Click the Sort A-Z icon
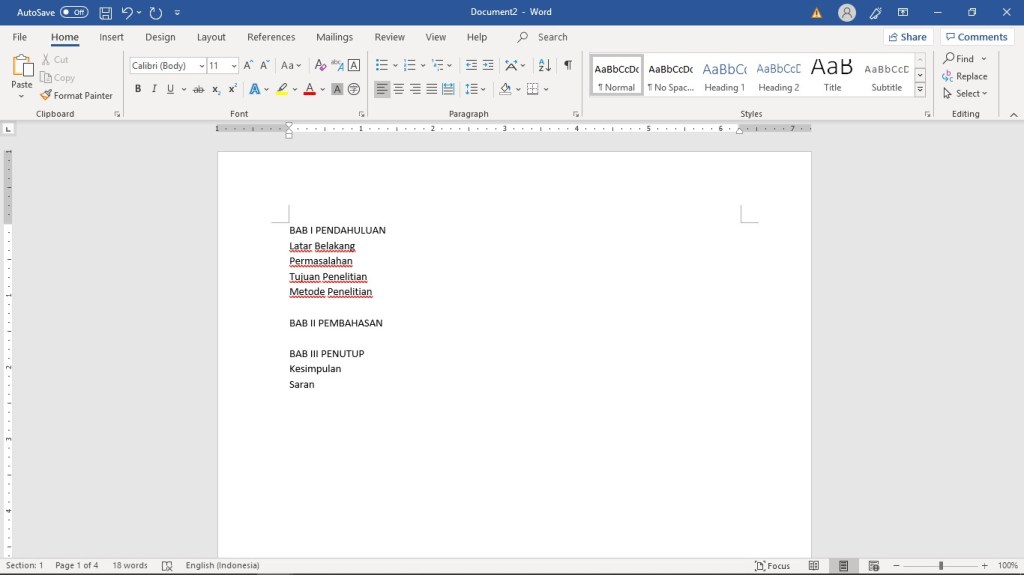This screenshot has height=575, width=1024. 544,65
